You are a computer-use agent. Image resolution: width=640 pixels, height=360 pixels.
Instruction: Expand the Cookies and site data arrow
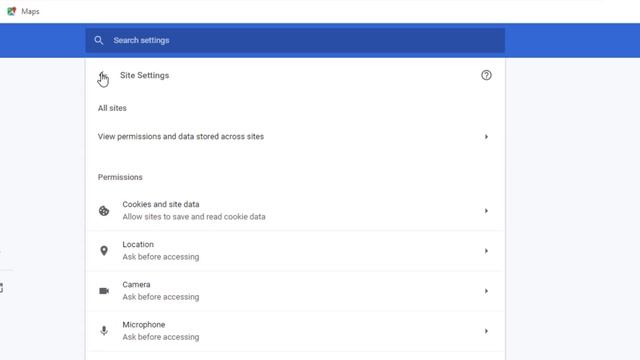pyautogui.click(x=486, y=211)
